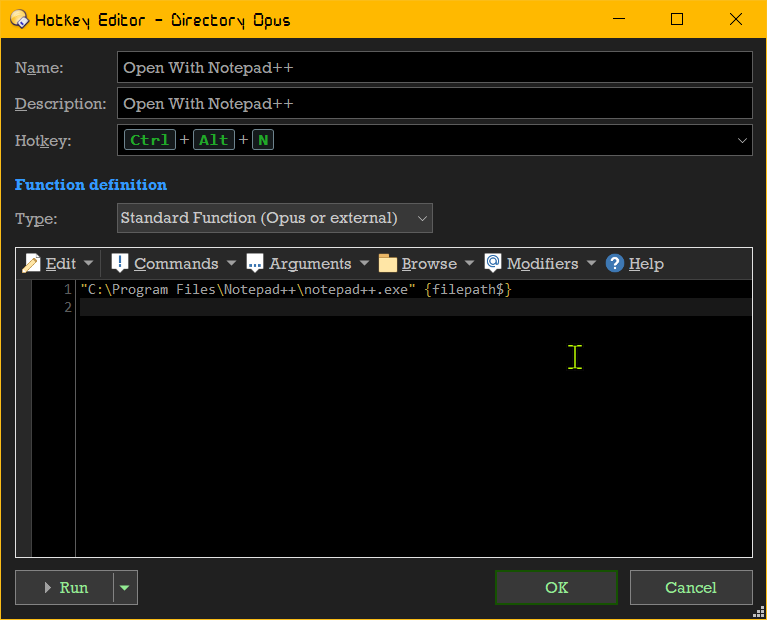Minimize the Hotkey Editor window
This screenshot has width=767, height=620.
[619, 19]
